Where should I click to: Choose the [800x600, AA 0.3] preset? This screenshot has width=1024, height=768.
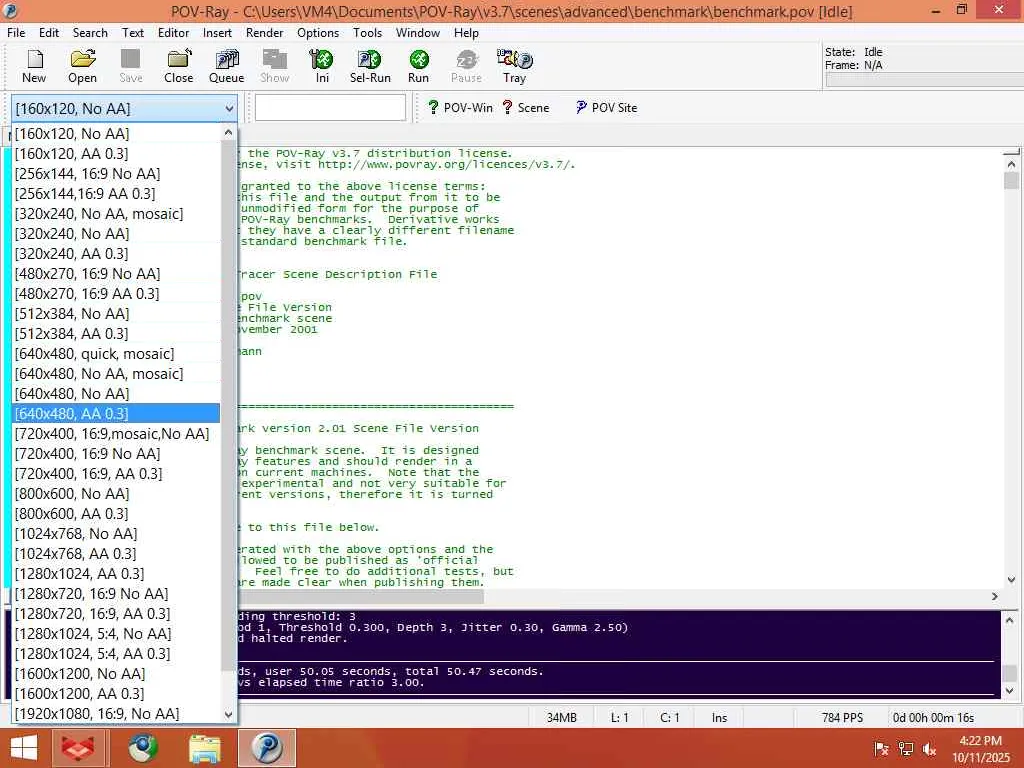pos(72,513)
